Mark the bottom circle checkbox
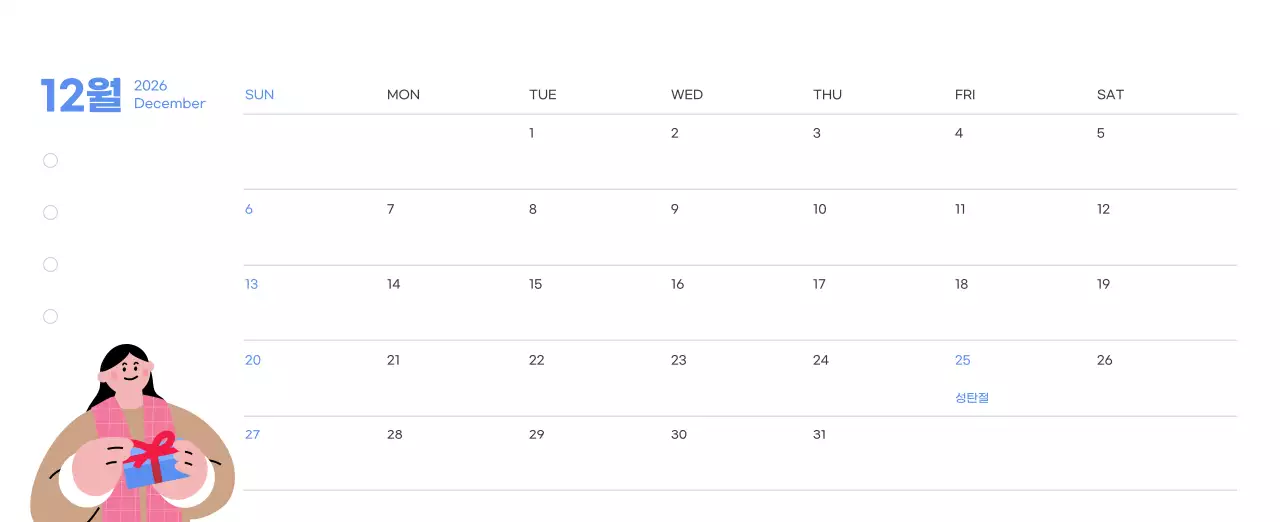This screenshot has width=1280, height=522. (50, 317)
